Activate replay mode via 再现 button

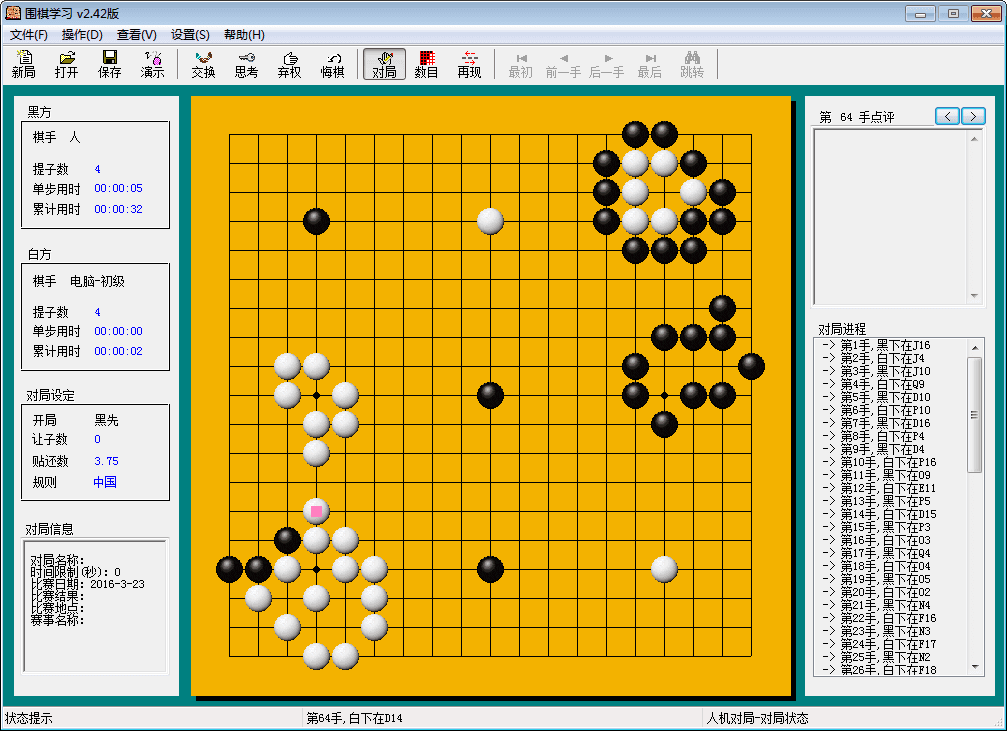[x=469, y=62]
